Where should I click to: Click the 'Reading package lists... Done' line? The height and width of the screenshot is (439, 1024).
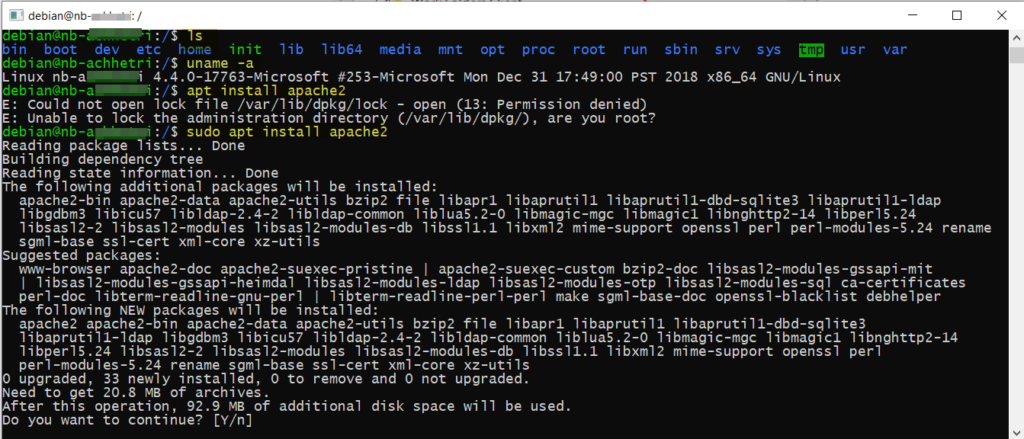[123, 146]
